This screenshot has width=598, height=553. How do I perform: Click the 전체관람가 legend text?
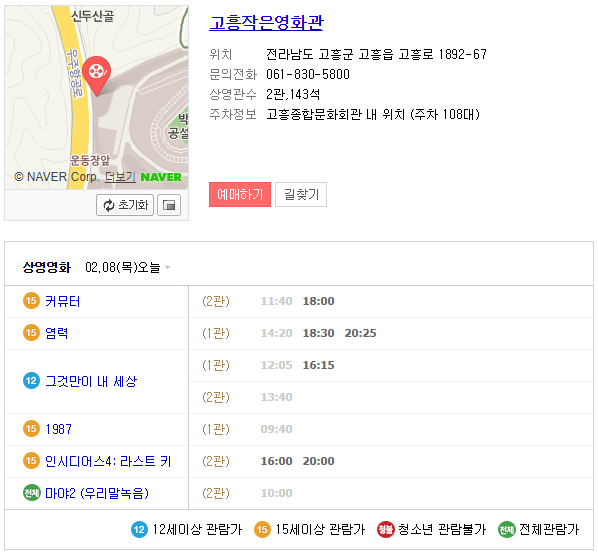pyautogui.click(x=549, y=530)
